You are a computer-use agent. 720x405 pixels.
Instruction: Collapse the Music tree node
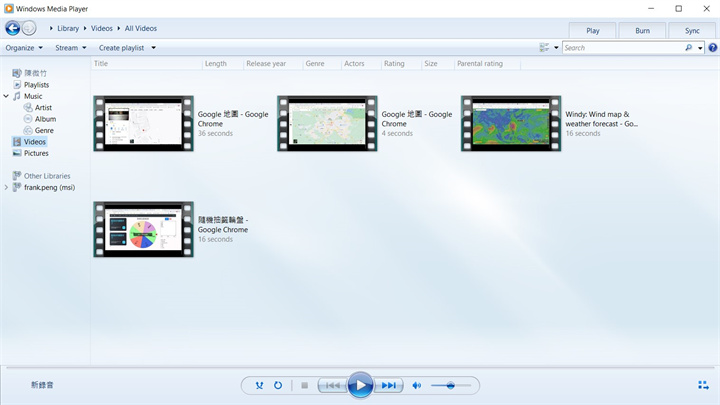coord(7,96)
